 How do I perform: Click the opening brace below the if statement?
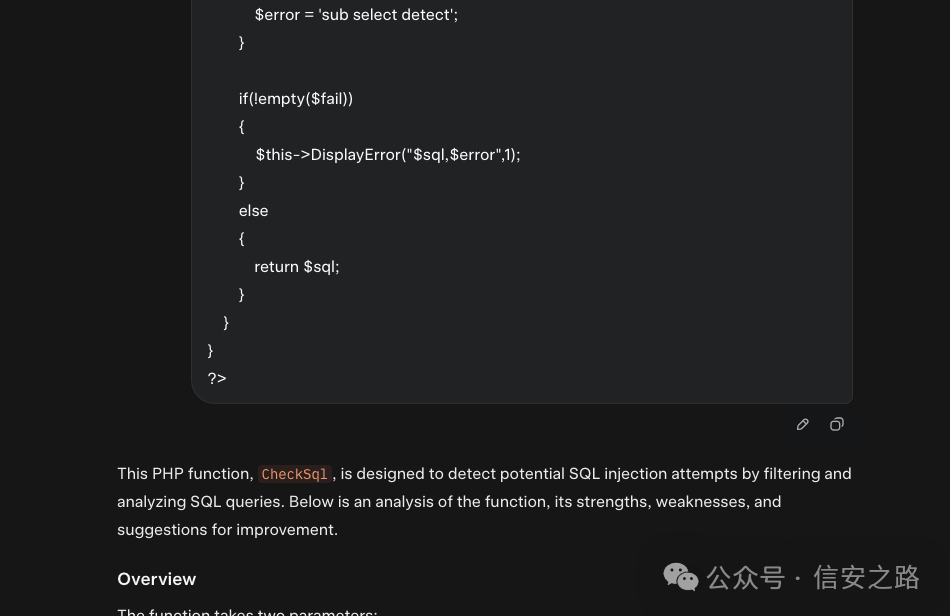[242, 127]
